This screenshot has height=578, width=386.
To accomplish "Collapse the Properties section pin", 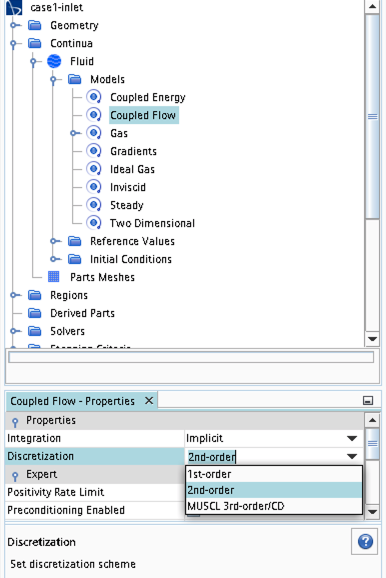I will [x=15, y=421].
